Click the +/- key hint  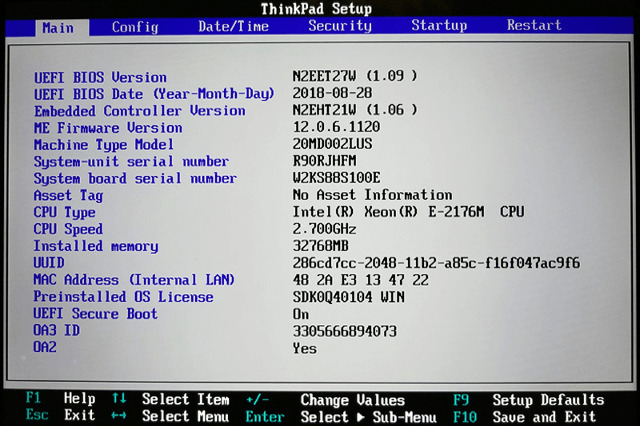[257, 399]
